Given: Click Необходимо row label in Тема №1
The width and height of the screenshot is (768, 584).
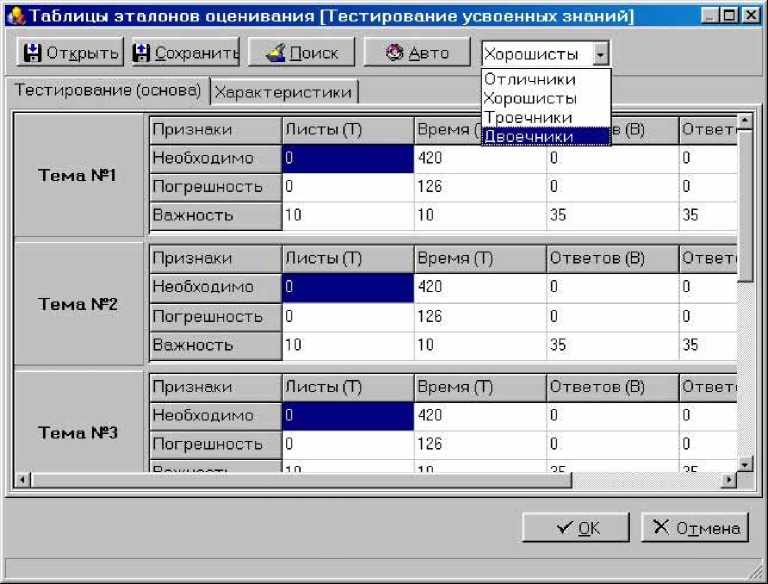Looking at the screenshot, I should (216, 158).
